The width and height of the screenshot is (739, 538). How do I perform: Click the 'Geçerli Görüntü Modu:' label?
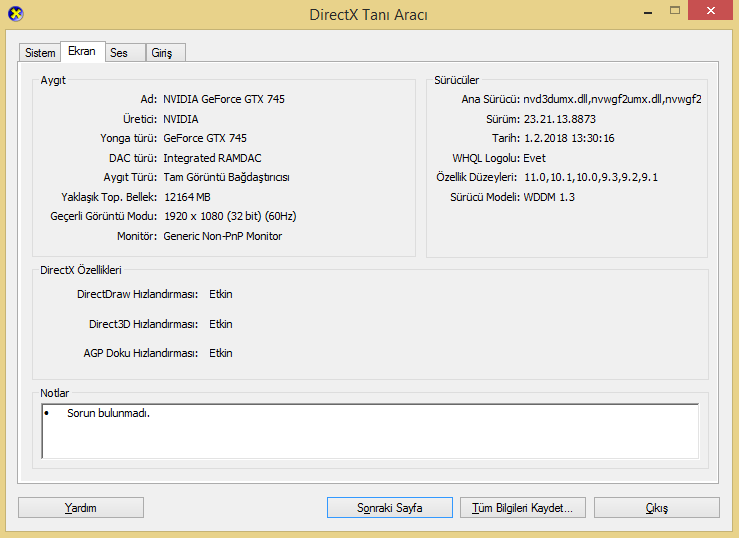(x=104, y=216)
